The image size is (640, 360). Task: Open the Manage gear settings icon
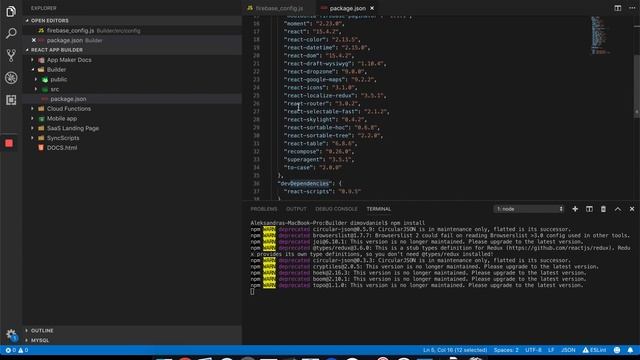(11, 335)
